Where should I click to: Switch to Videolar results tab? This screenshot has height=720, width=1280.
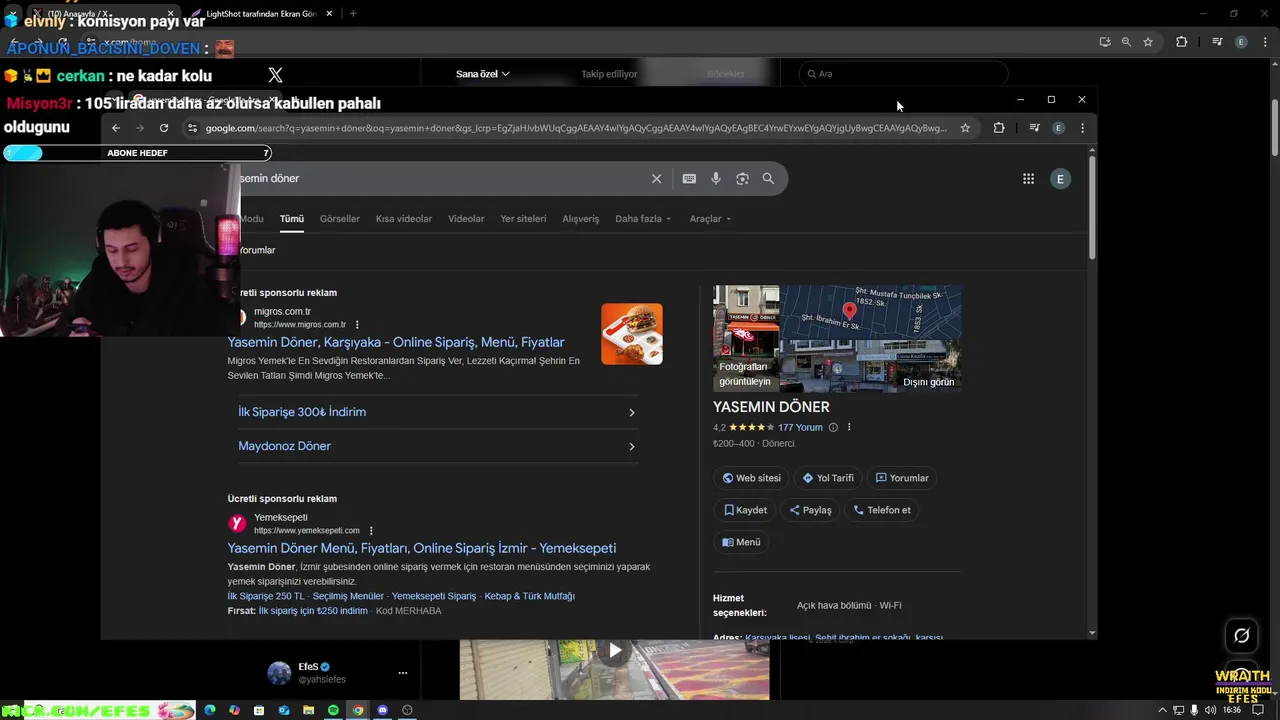point(466,219)
